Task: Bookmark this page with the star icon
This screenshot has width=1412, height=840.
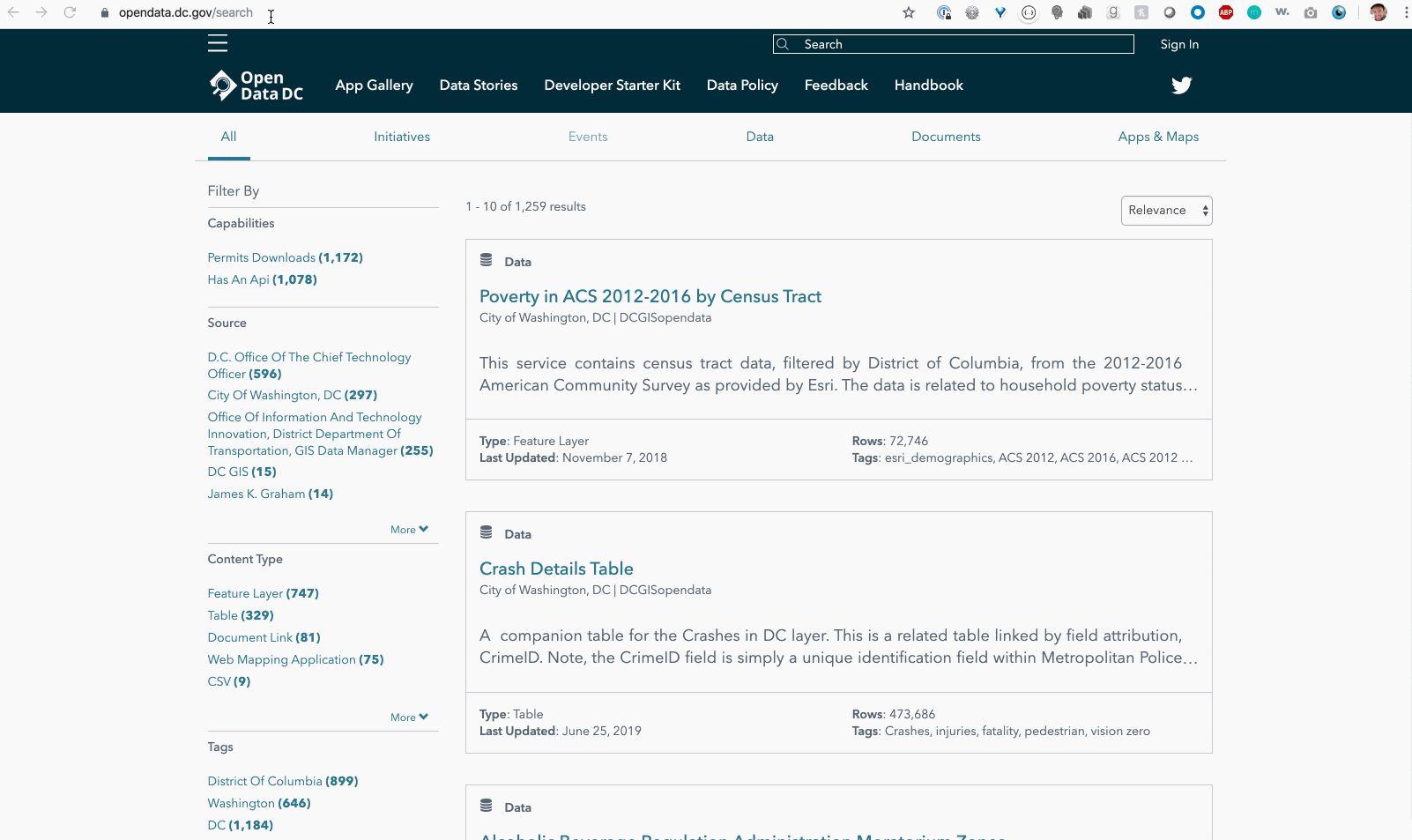Action: click(x=908, y=12)
